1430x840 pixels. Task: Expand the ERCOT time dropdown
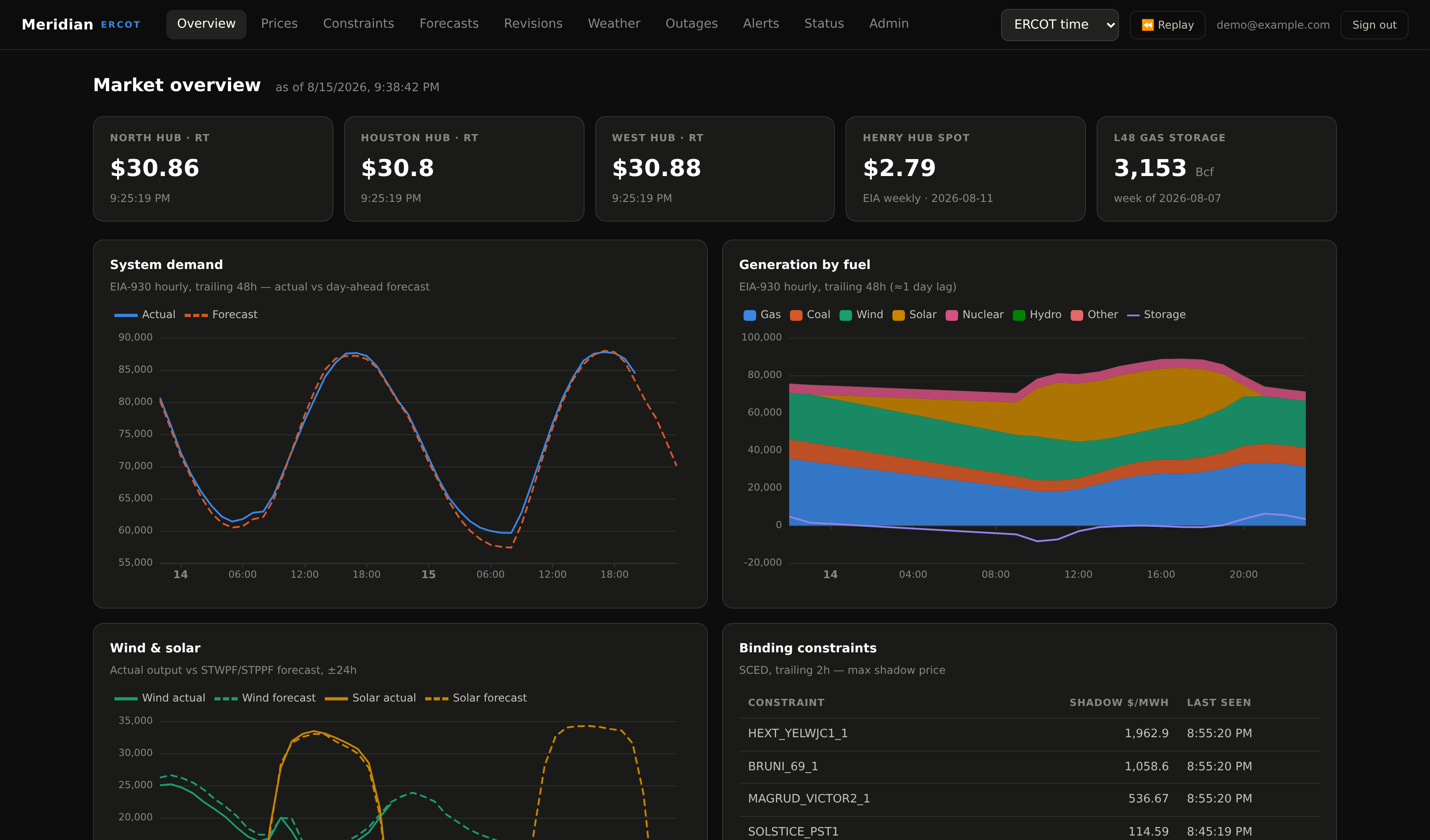1060,25
